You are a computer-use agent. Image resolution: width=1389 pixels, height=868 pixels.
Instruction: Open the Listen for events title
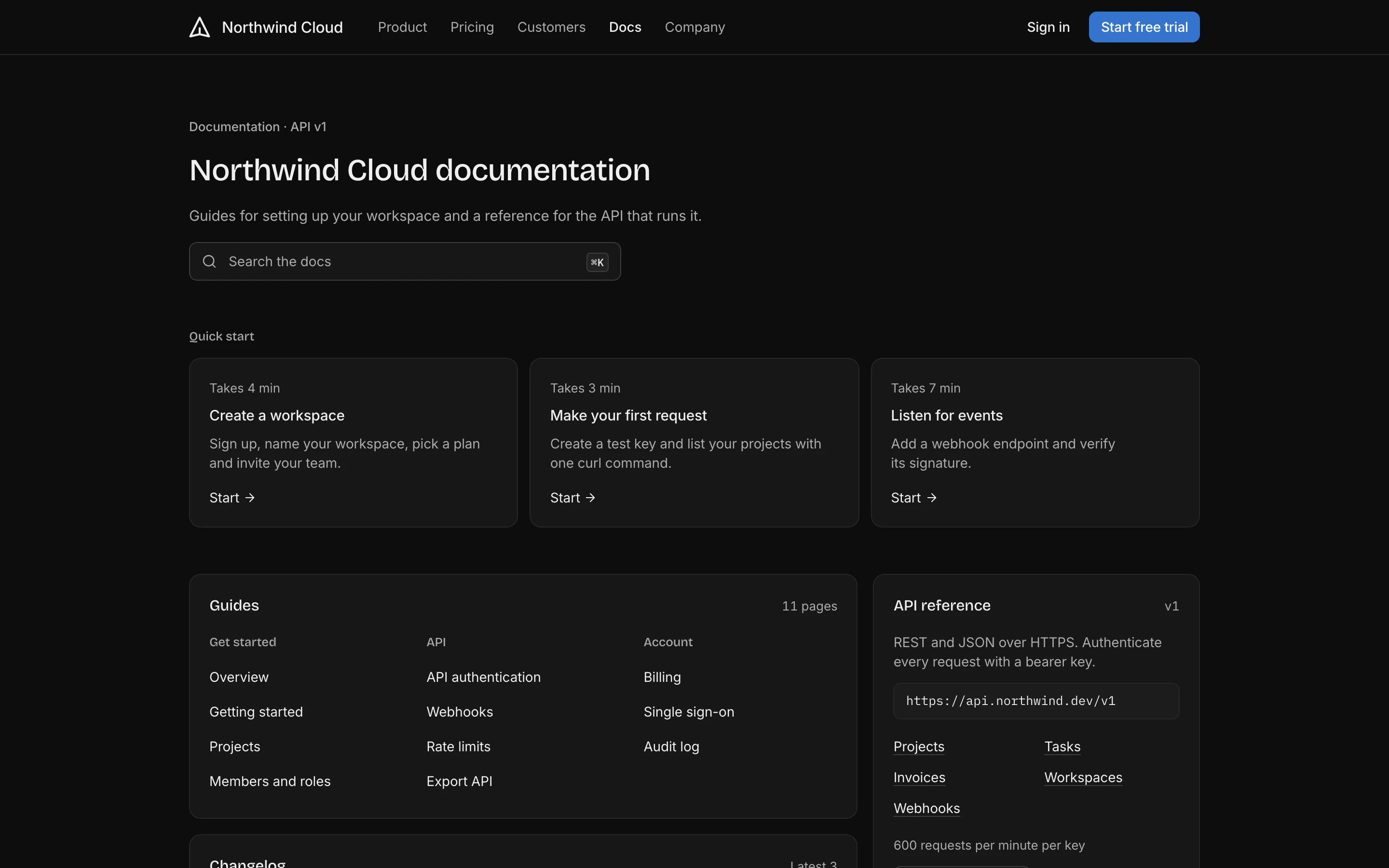pyautogui.click(x=946, y=415)
